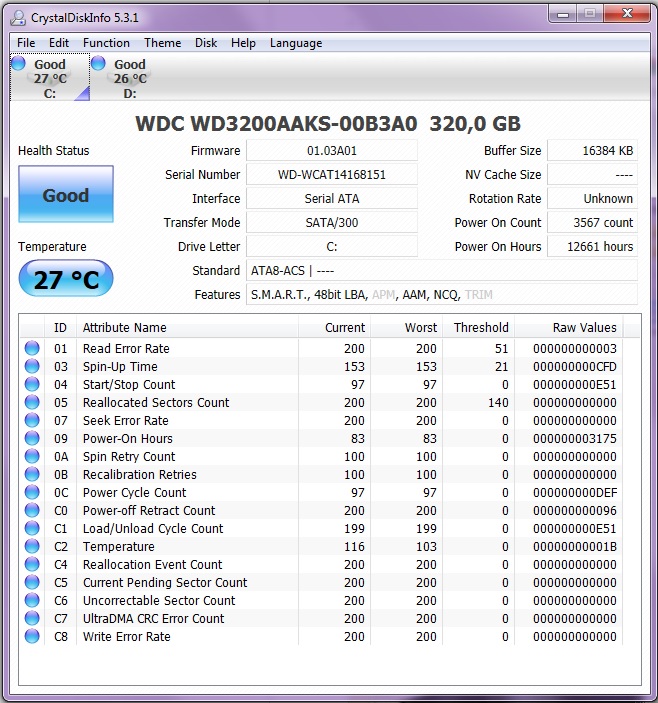Viewport: 658px width, 703px height.
Task: Click the Rotation Rate value Unknown
Action: 592,199
